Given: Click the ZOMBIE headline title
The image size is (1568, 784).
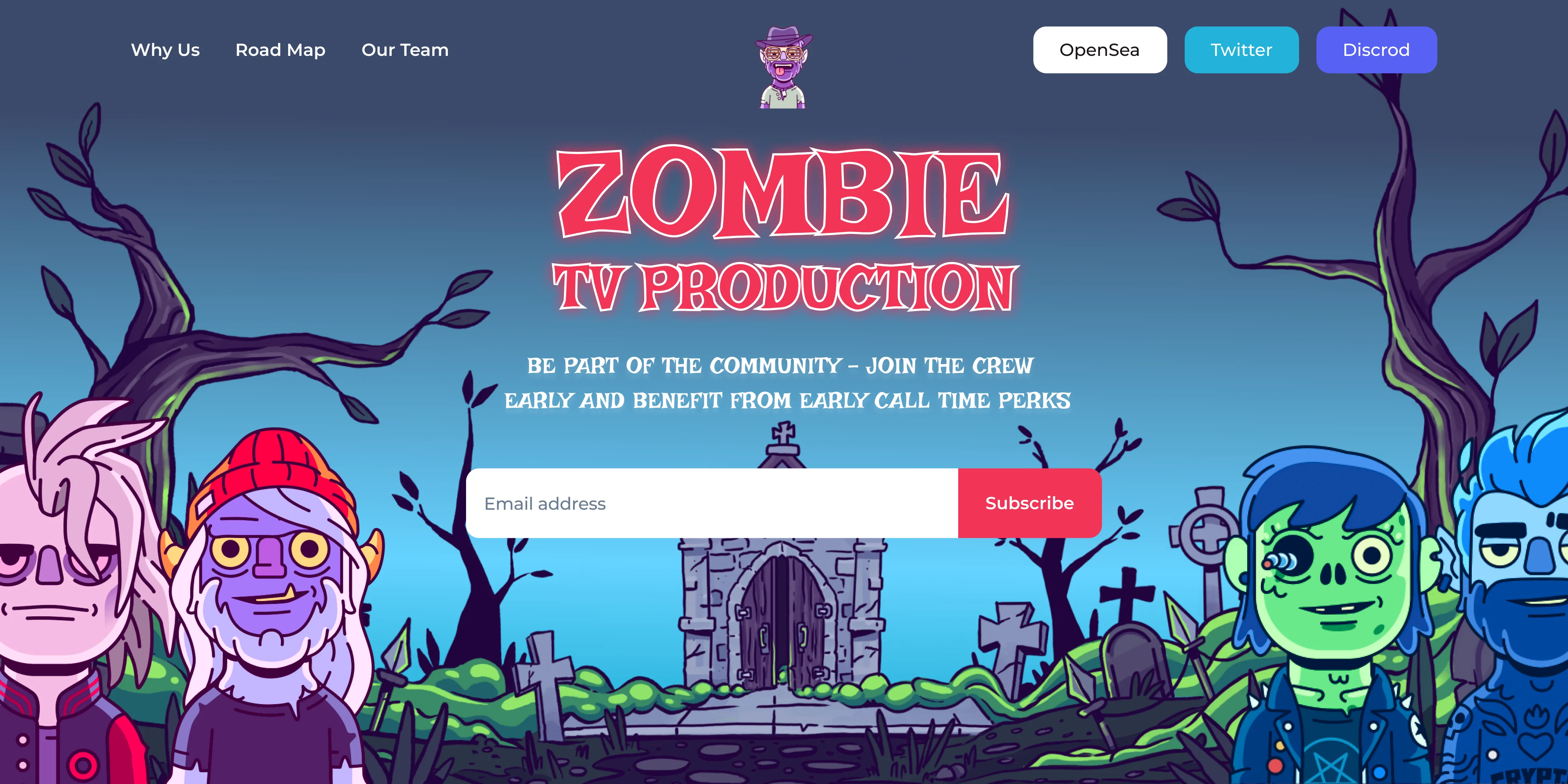Looking at the screenshot, I should pos(783,192).
